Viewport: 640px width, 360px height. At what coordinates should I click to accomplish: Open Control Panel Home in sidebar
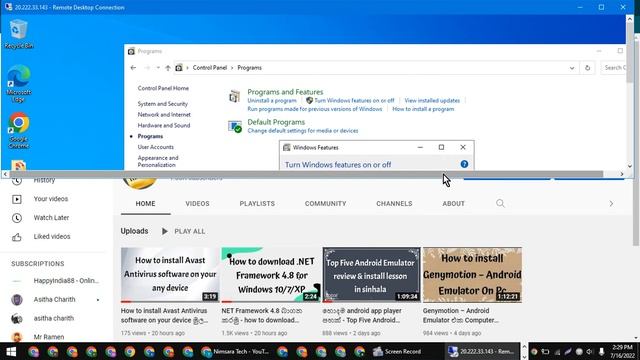coord(163,88)
